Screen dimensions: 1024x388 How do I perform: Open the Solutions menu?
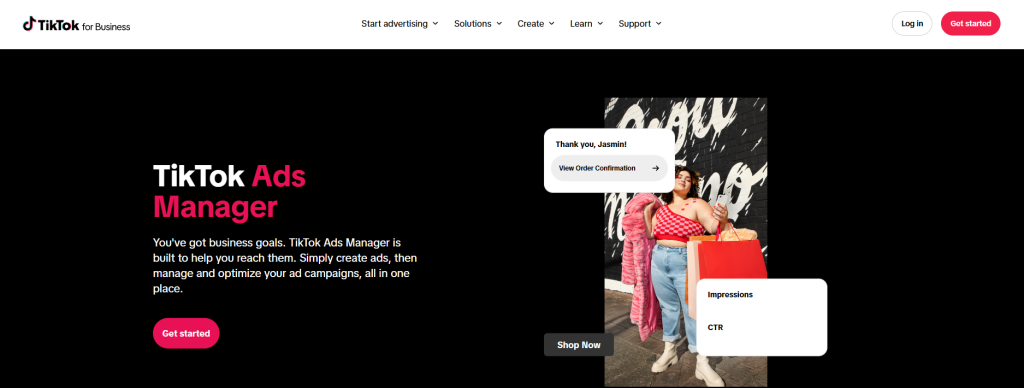[478, 24]
